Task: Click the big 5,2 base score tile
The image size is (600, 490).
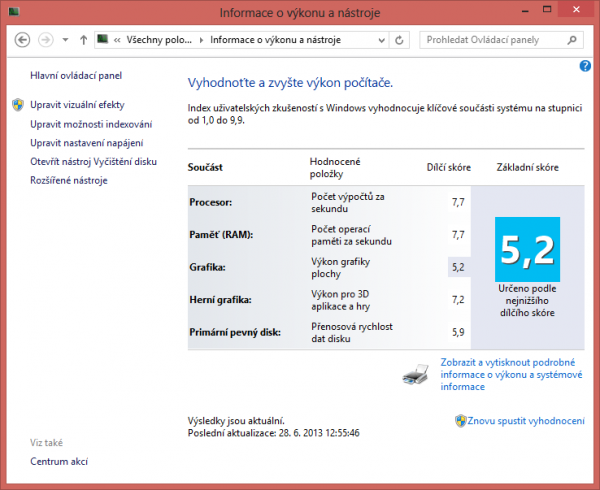Action: point(527,249)
